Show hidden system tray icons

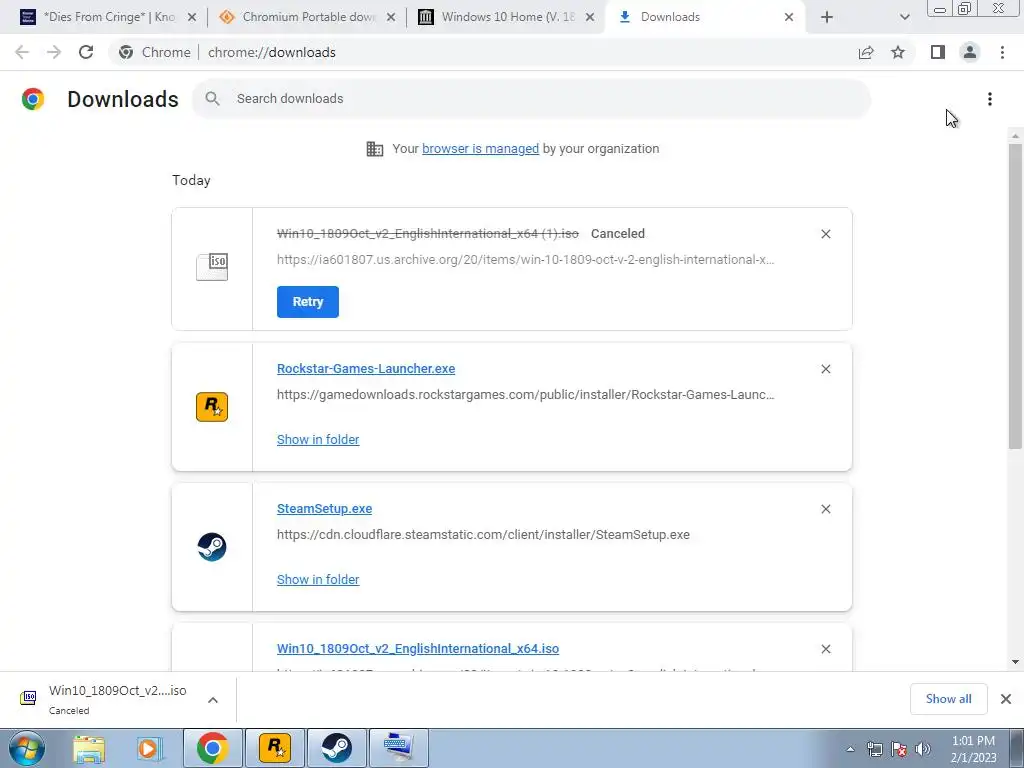click(x=850, y=749)
